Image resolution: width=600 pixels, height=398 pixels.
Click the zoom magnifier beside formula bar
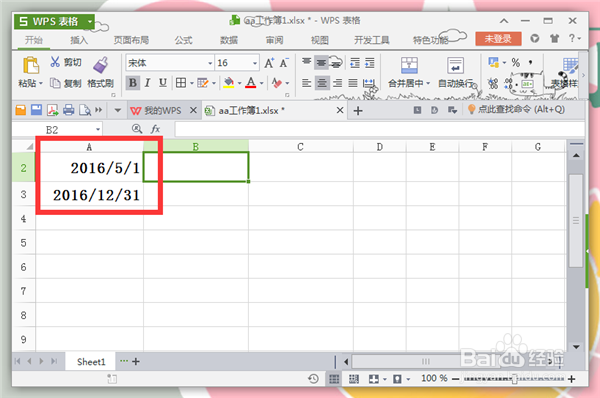(x=137, y=129)
